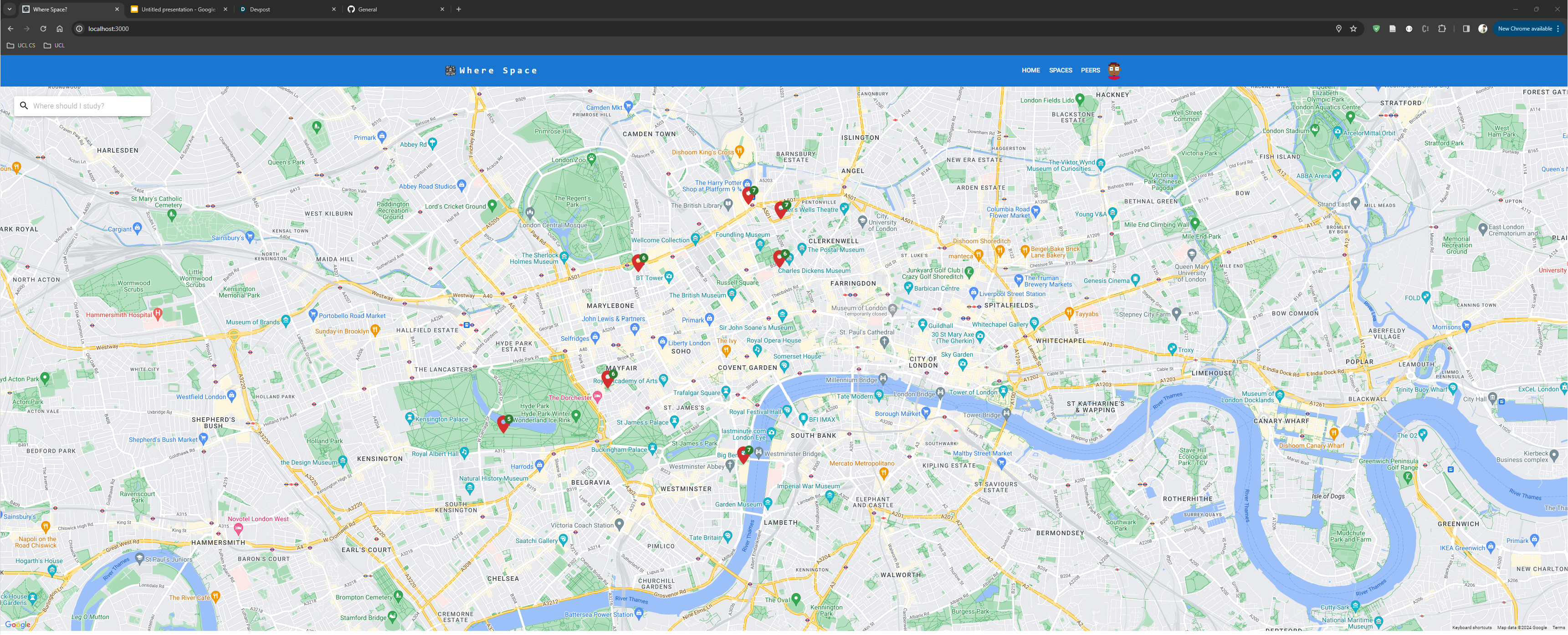The width and height of the screenshot is (1568, 635).
Task: Select the red marker in Hyde Park
Action: [x=503, y=424]
